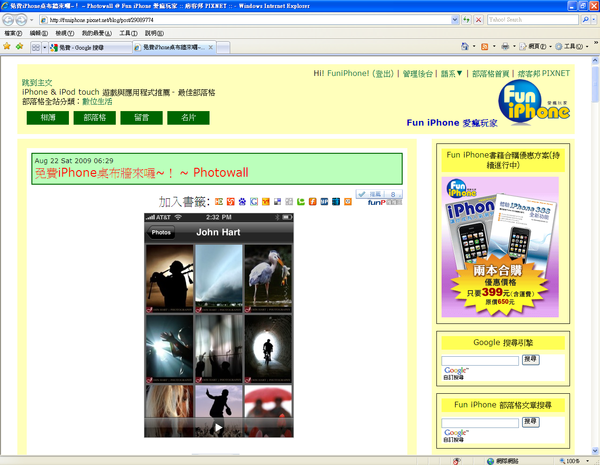The height and width of the screenshot is (465, 600).
Task: Click the 跳到主文 skip link
Action: [x=37, y=82]
